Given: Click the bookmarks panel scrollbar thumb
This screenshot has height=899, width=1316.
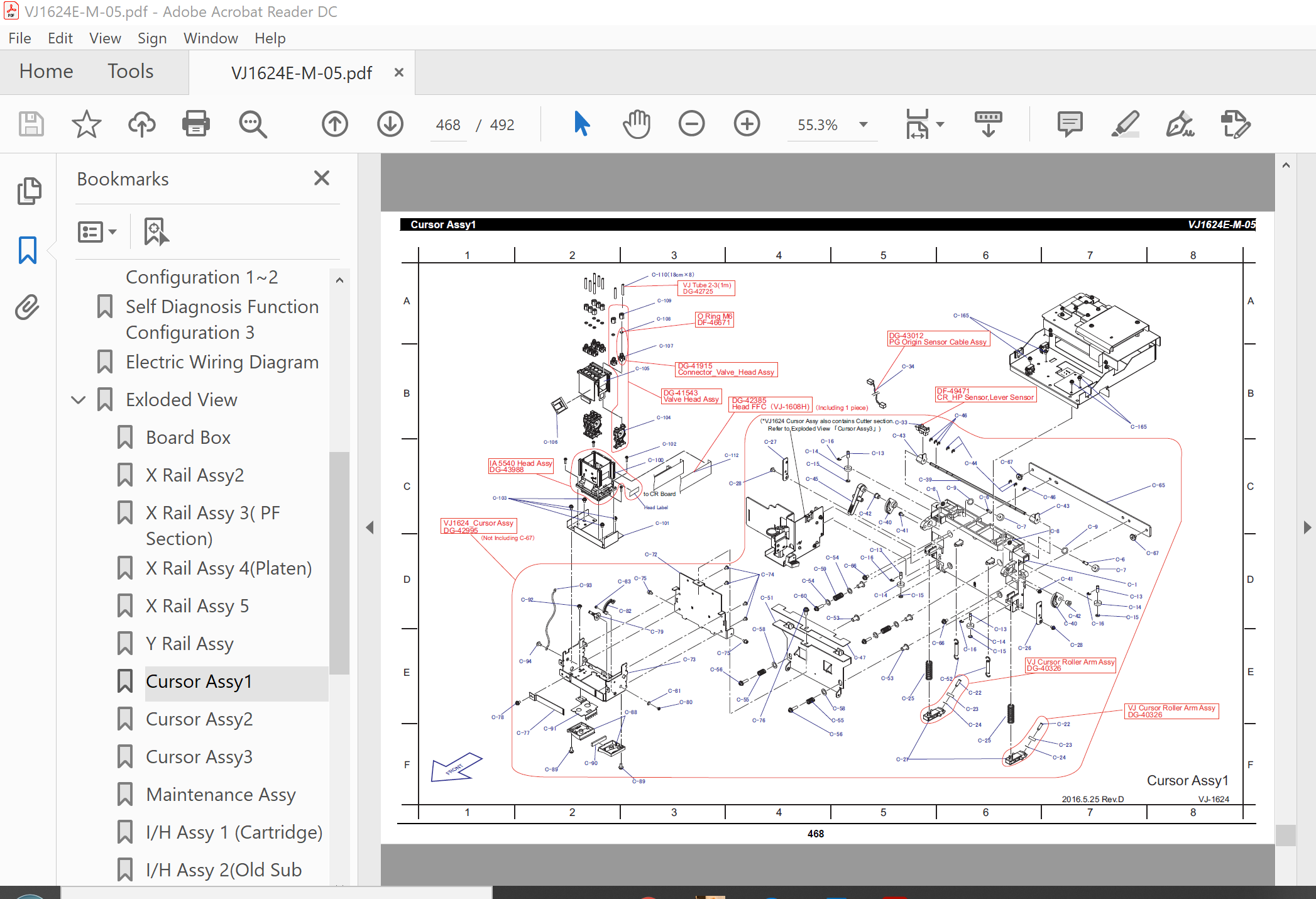Looking at the screenshot, I should point(339,563).
